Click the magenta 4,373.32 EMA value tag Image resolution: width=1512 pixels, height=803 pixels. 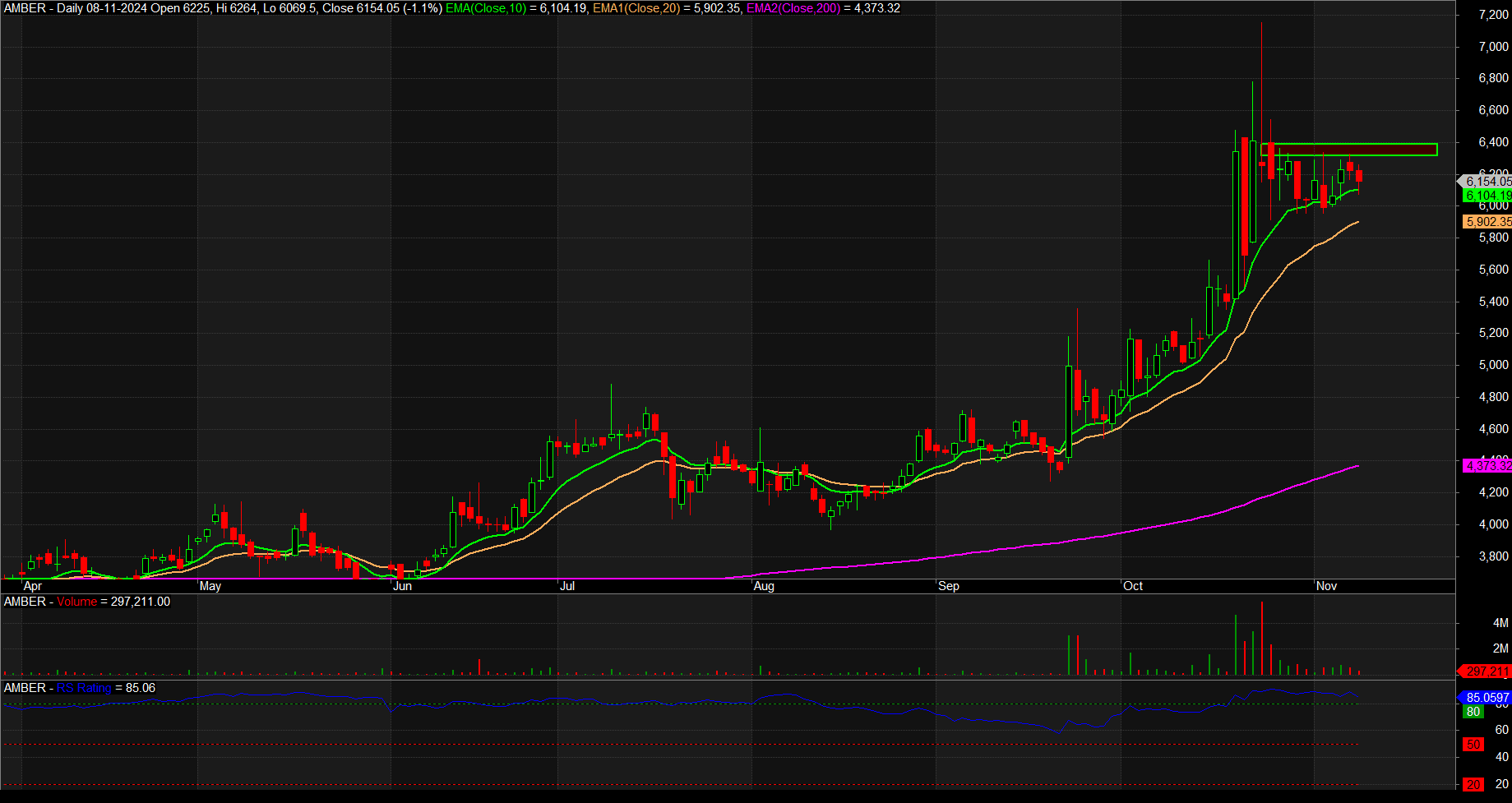click(1487, 466)
